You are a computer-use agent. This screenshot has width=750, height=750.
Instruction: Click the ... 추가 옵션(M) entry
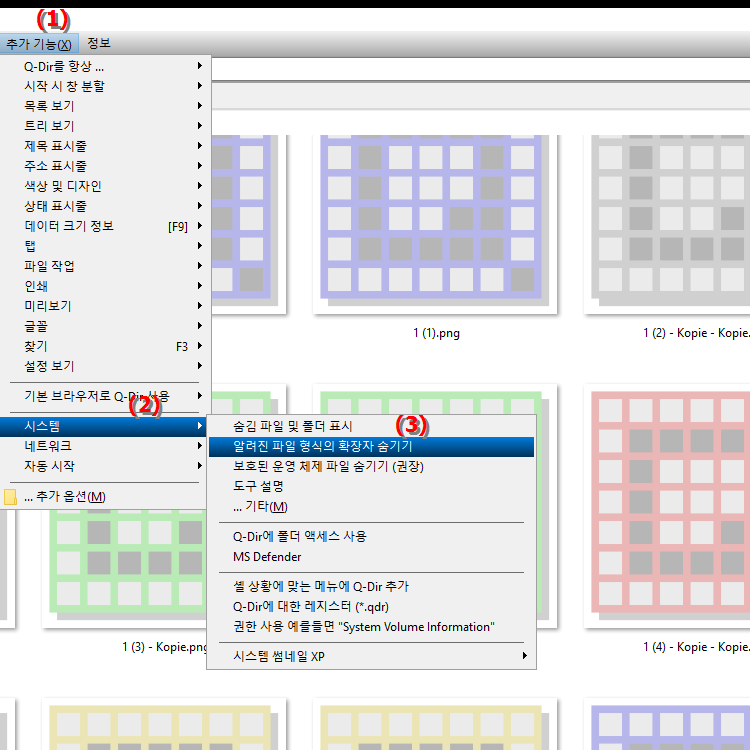(x=103, y=497)
